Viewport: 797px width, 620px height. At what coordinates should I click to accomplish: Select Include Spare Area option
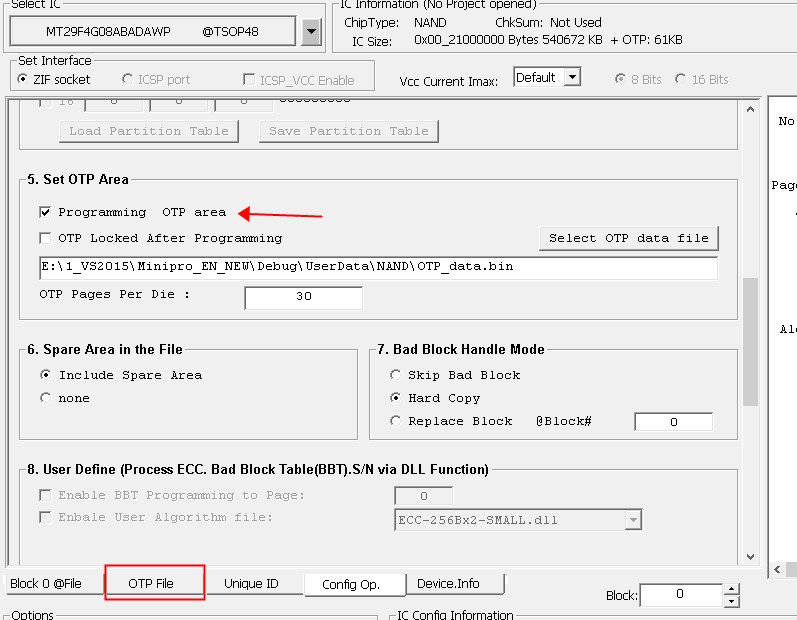(x=45, y=375)
